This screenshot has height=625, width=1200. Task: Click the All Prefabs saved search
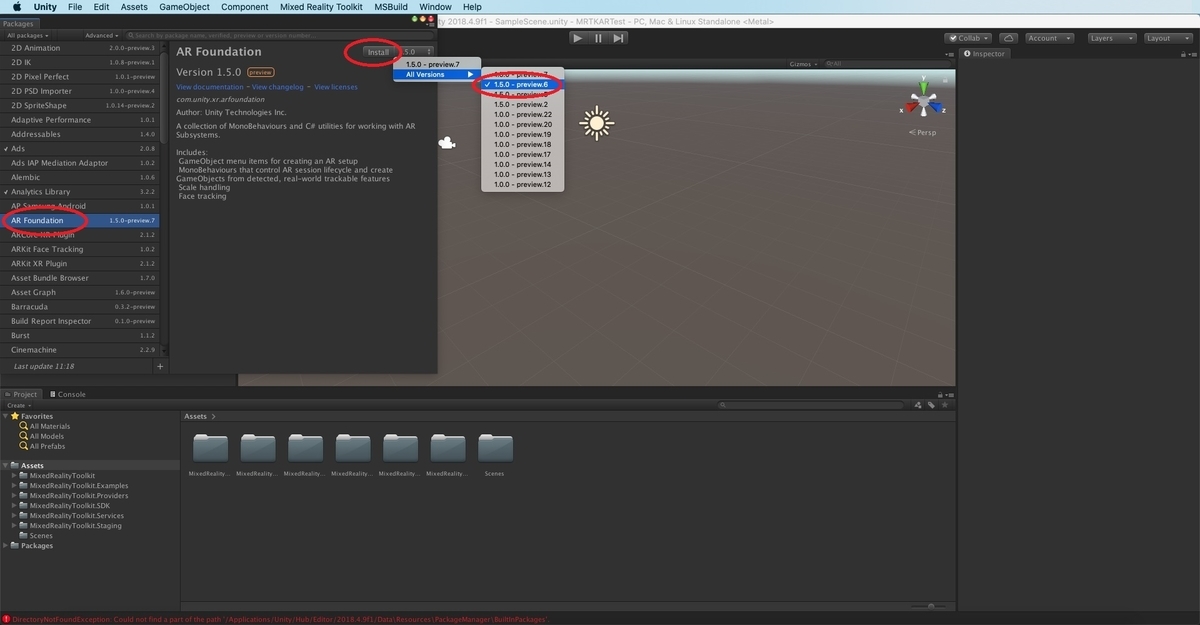tap(47, 446)
